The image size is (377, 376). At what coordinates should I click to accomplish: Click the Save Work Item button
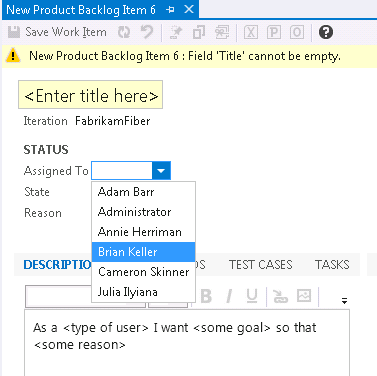57,32
